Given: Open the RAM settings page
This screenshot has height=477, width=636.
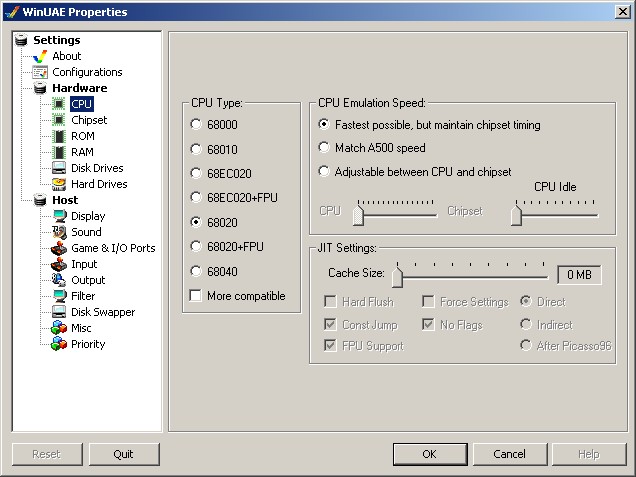Looking at the screenshot, I should (82, 152).
